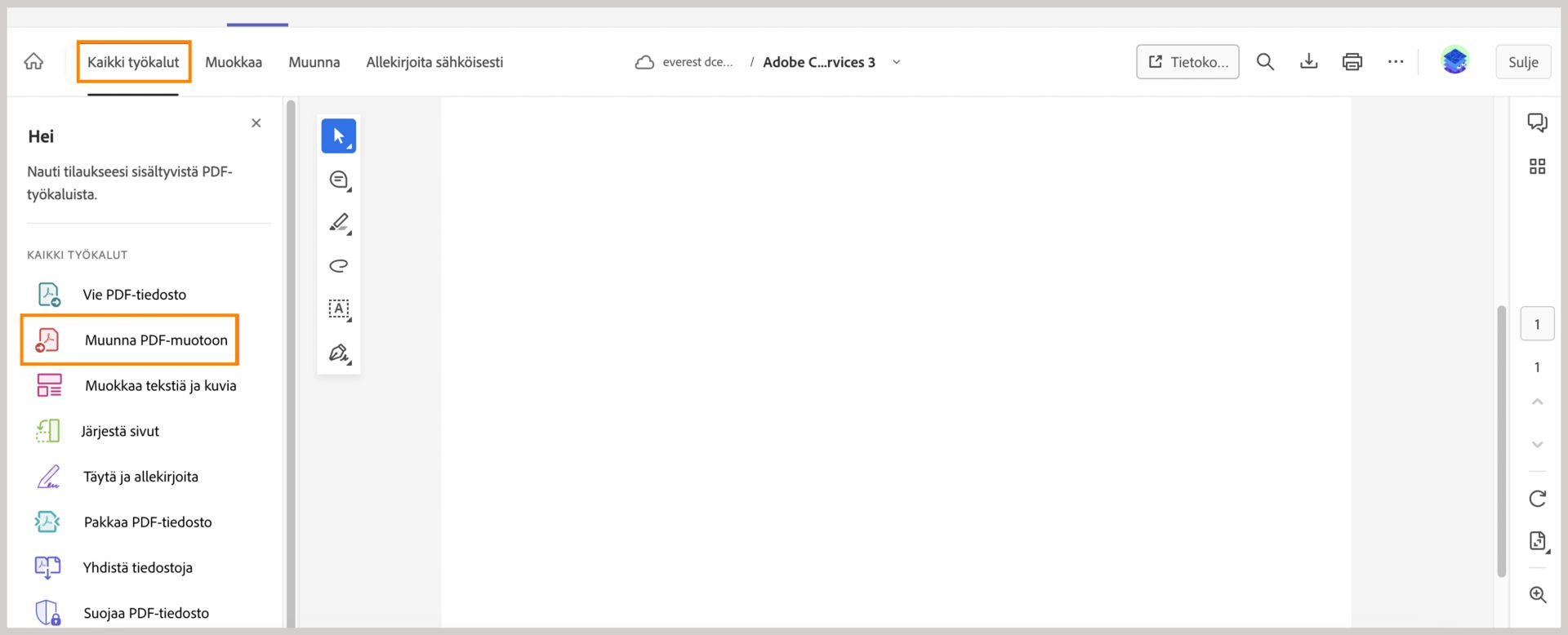Open the comments panel icon

(x=1537, y=123)
